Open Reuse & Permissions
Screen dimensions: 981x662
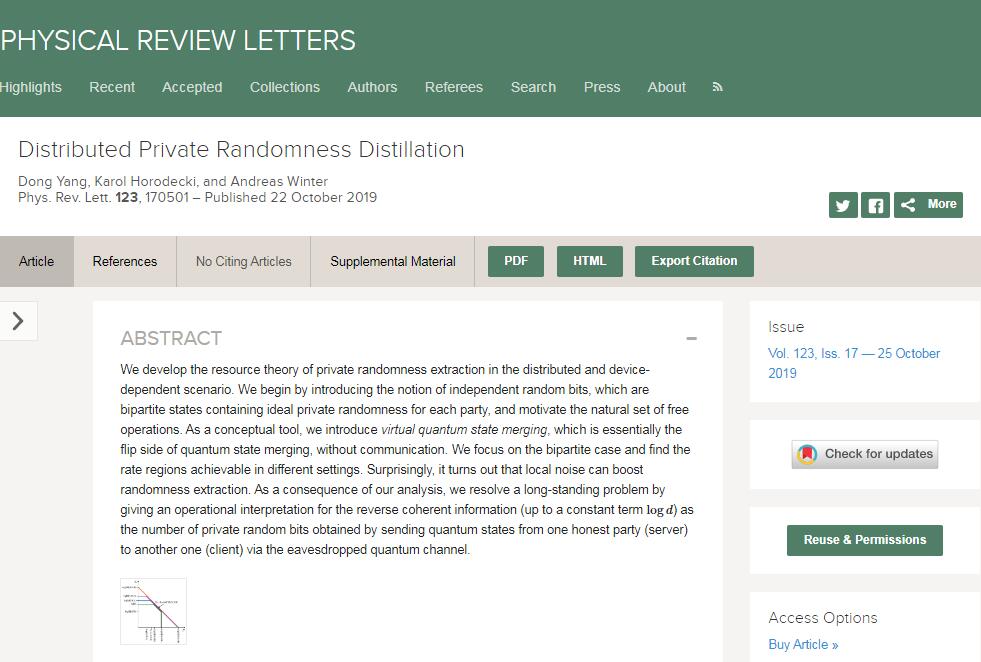tap(865, 540)
